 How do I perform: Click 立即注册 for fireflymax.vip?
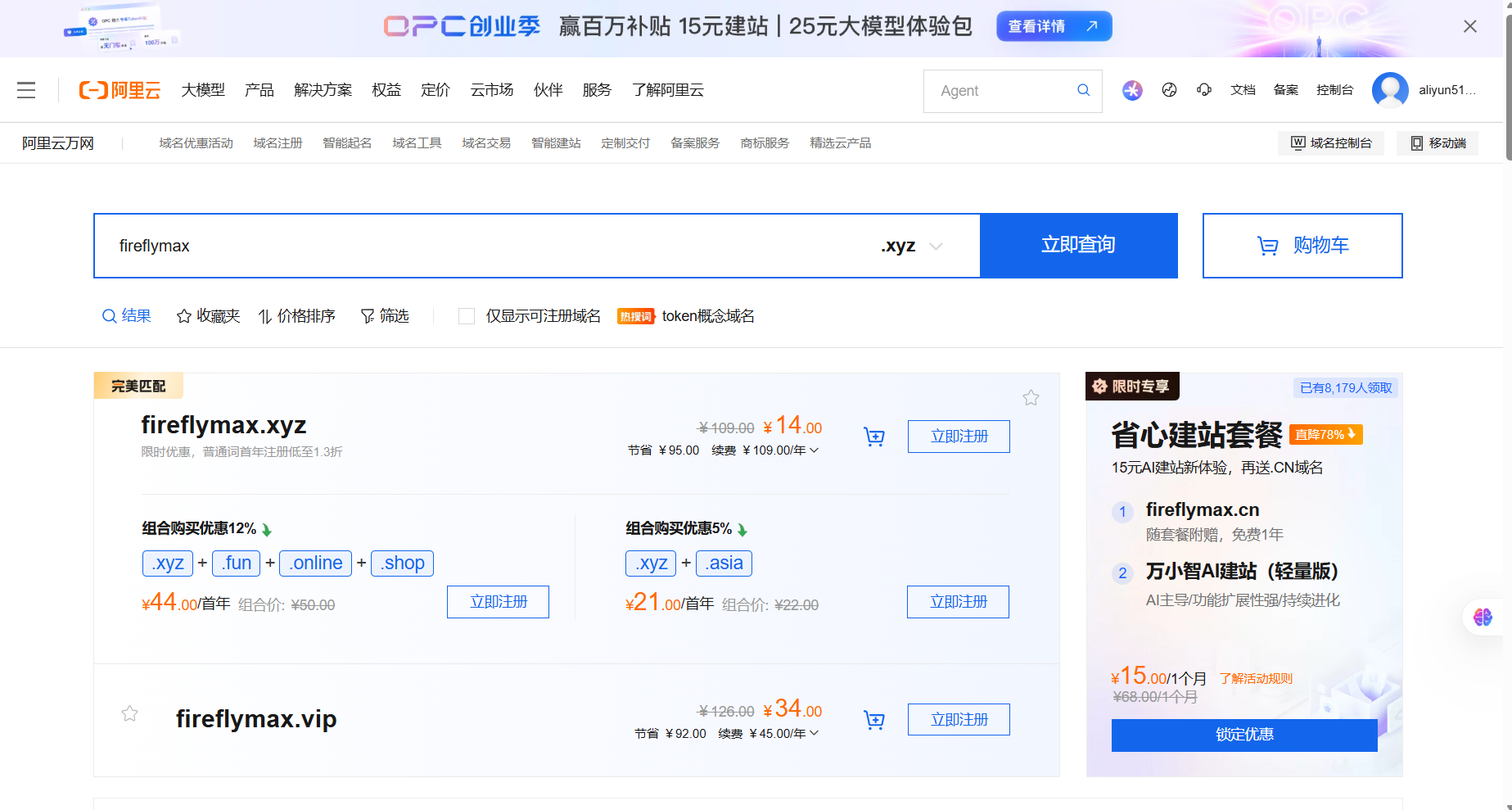click(x=959, y=720)
